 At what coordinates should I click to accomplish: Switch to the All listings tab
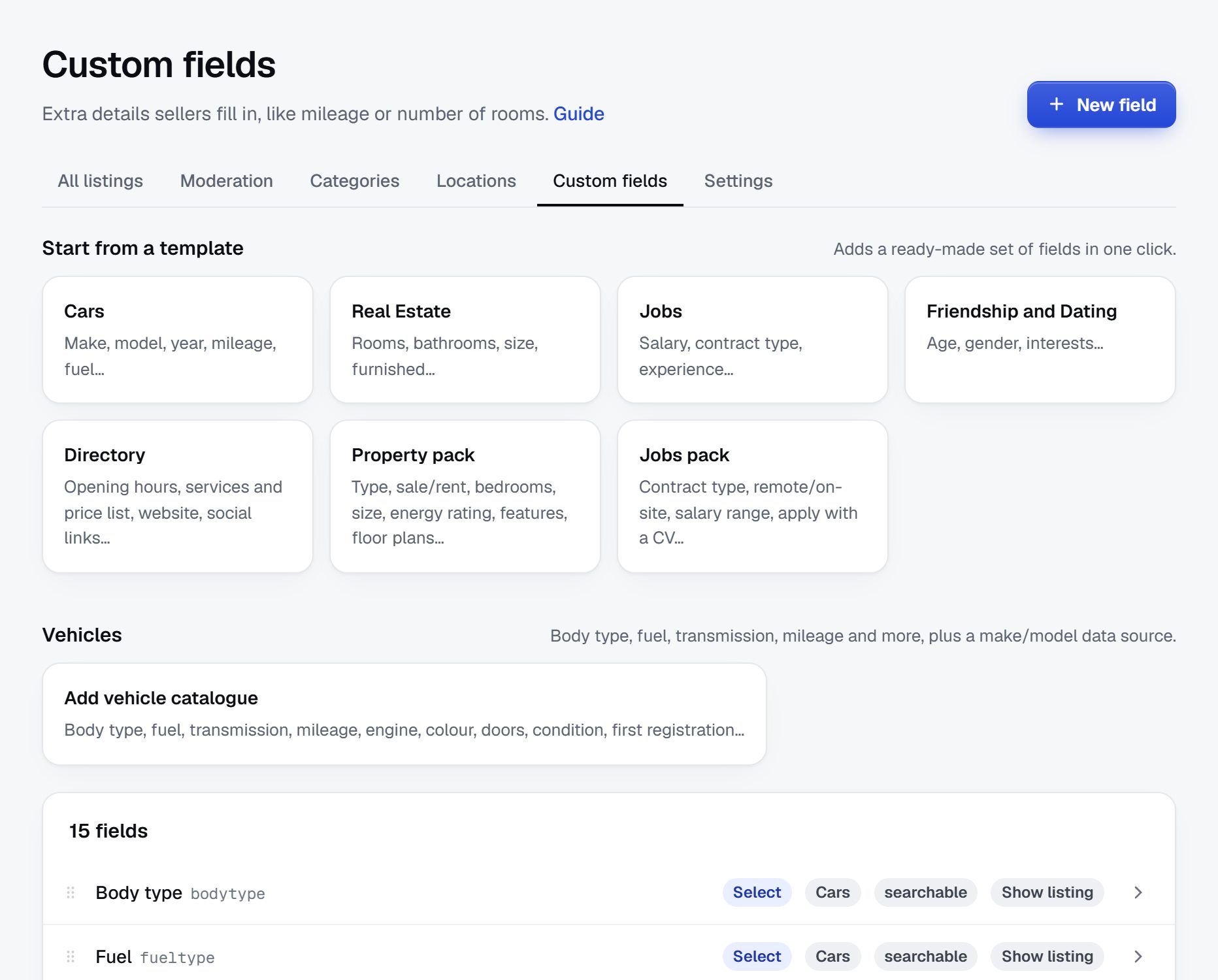[x=100, y=181]
